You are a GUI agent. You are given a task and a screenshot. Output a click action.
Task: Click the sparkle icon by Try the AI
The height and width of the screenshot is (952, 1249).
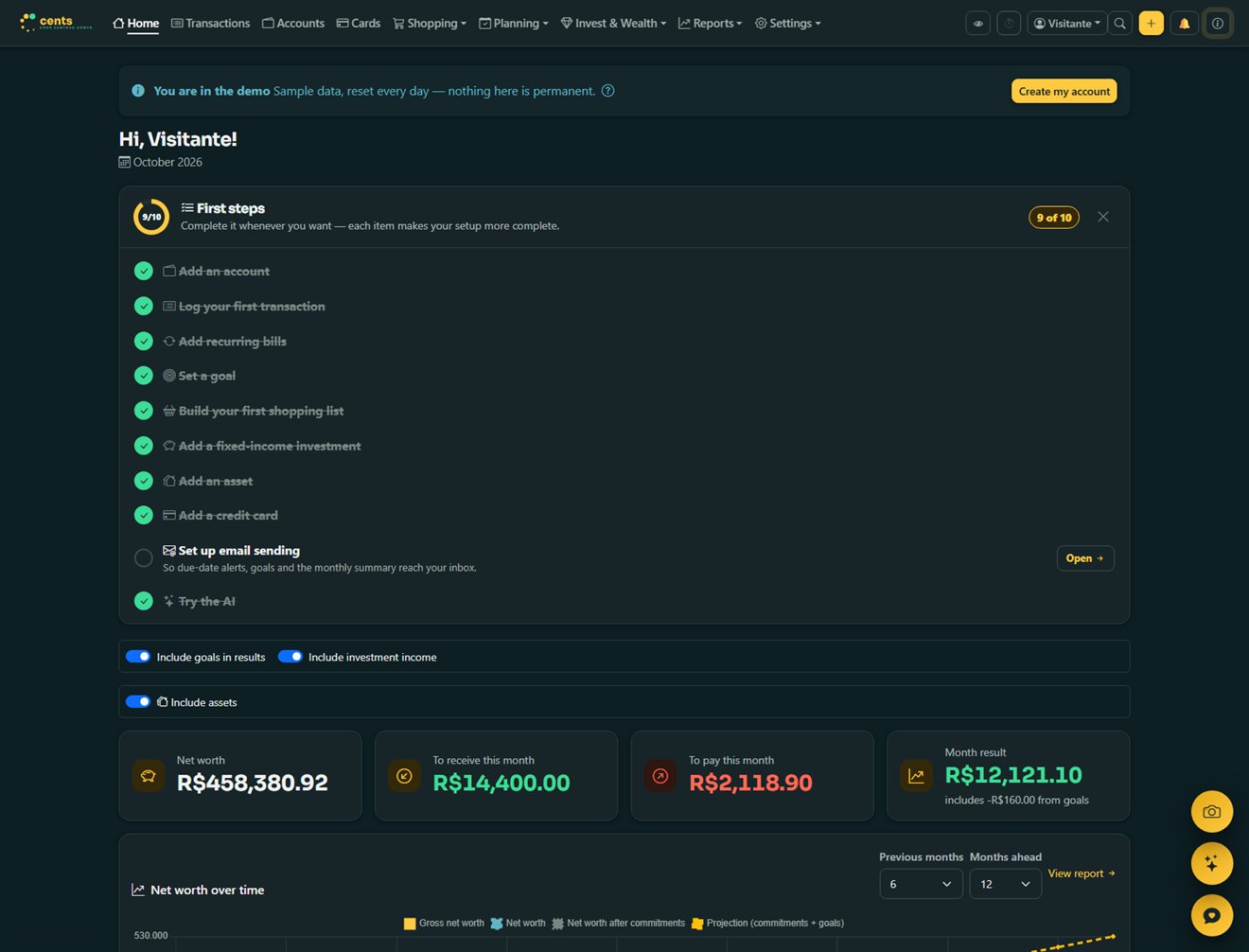(x=169, y=601)
